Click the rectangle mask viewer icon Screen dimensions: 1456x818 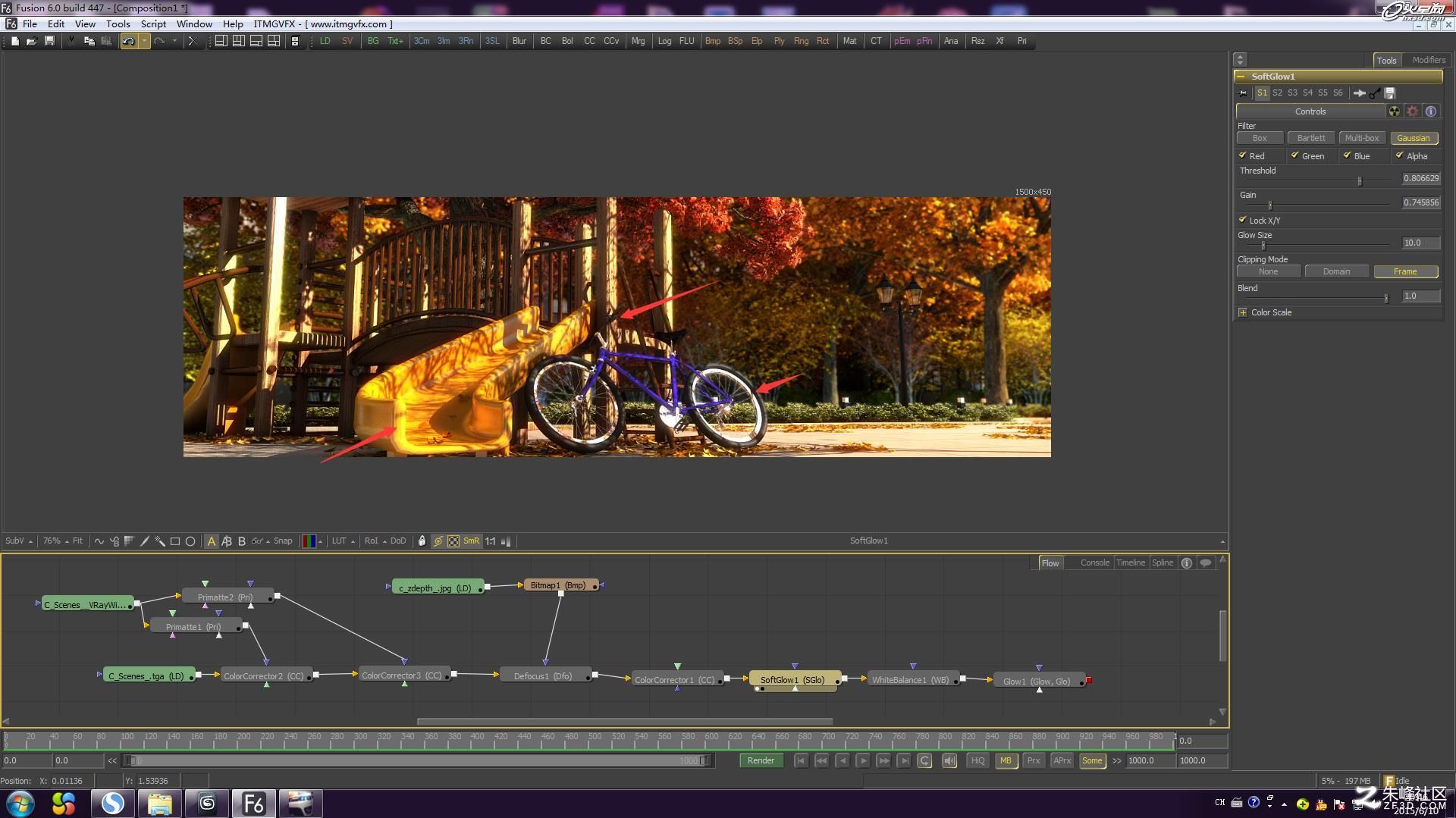(175, 541)
